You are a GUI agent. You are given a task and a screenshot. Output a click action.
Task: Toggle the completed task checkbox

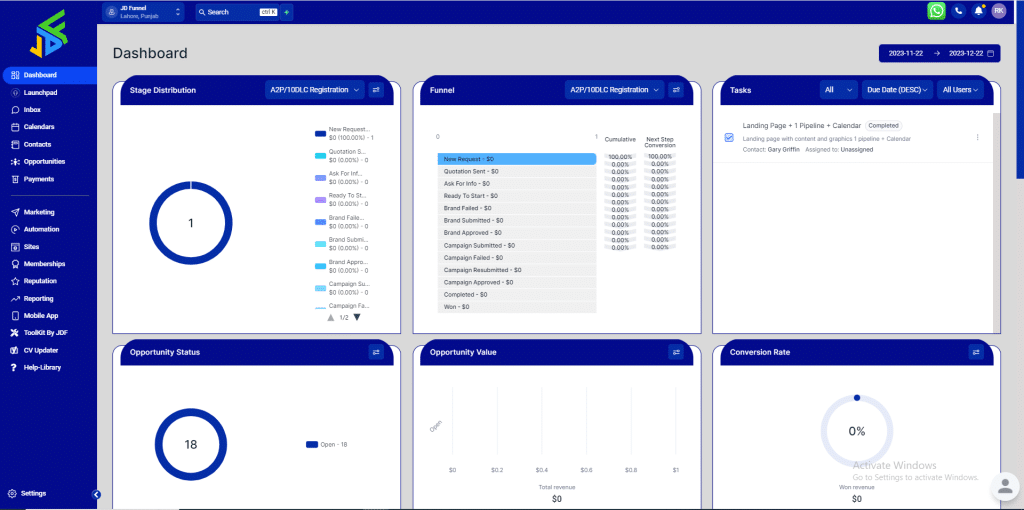tap(729, 138)
